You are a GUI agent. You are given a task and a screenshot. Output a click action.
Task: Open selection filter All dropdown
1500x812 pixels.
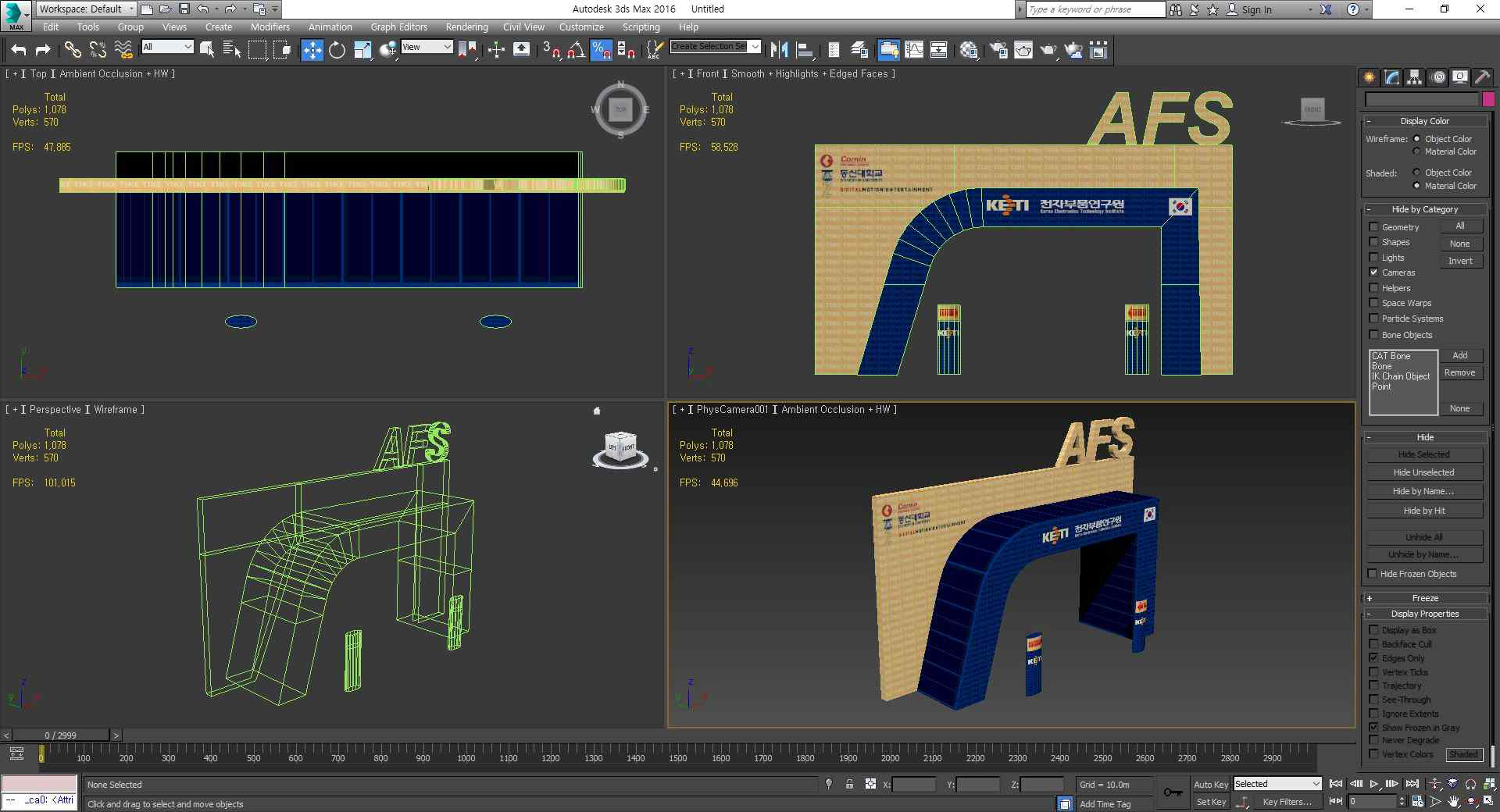pyautogui.click(x=167, y=47)
